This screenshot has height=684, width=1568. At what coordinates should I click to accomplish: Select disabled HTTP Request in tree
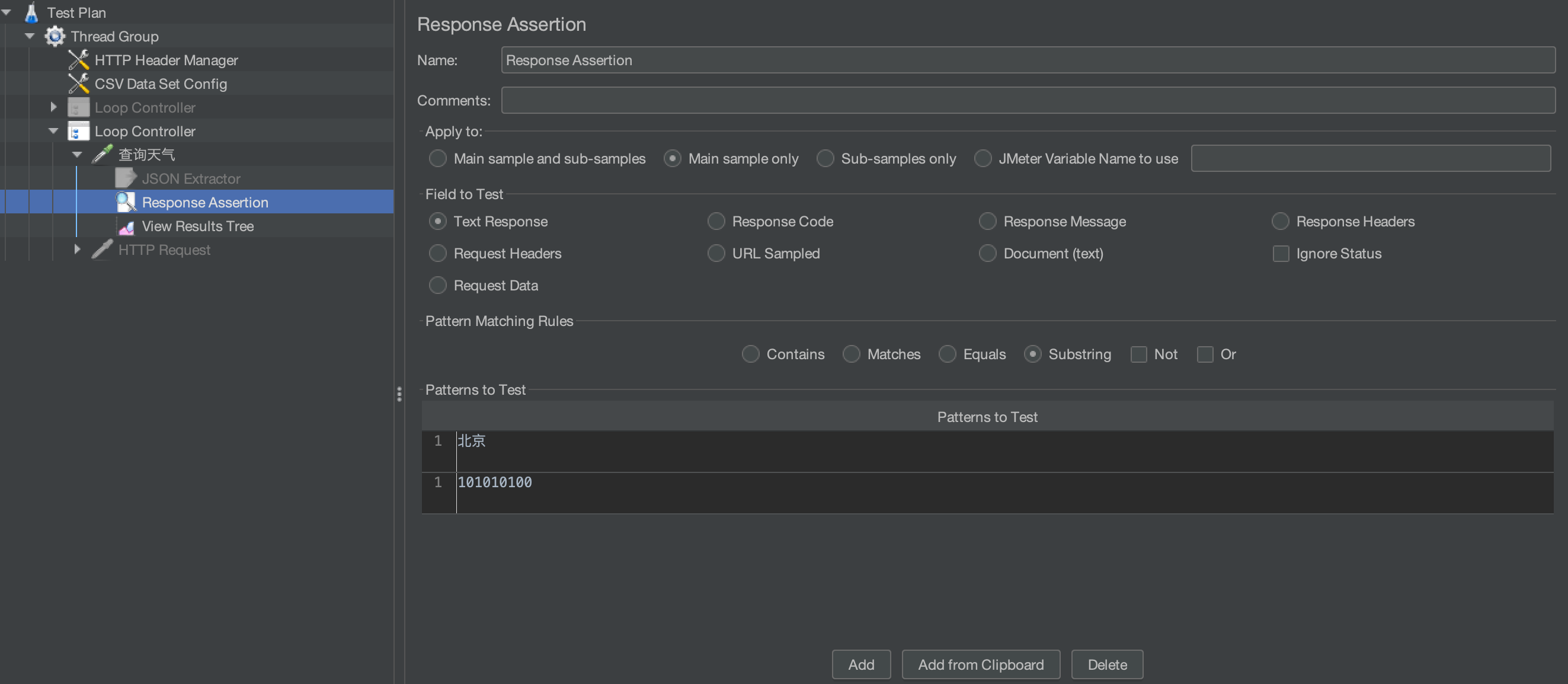(x=164, y=250)
